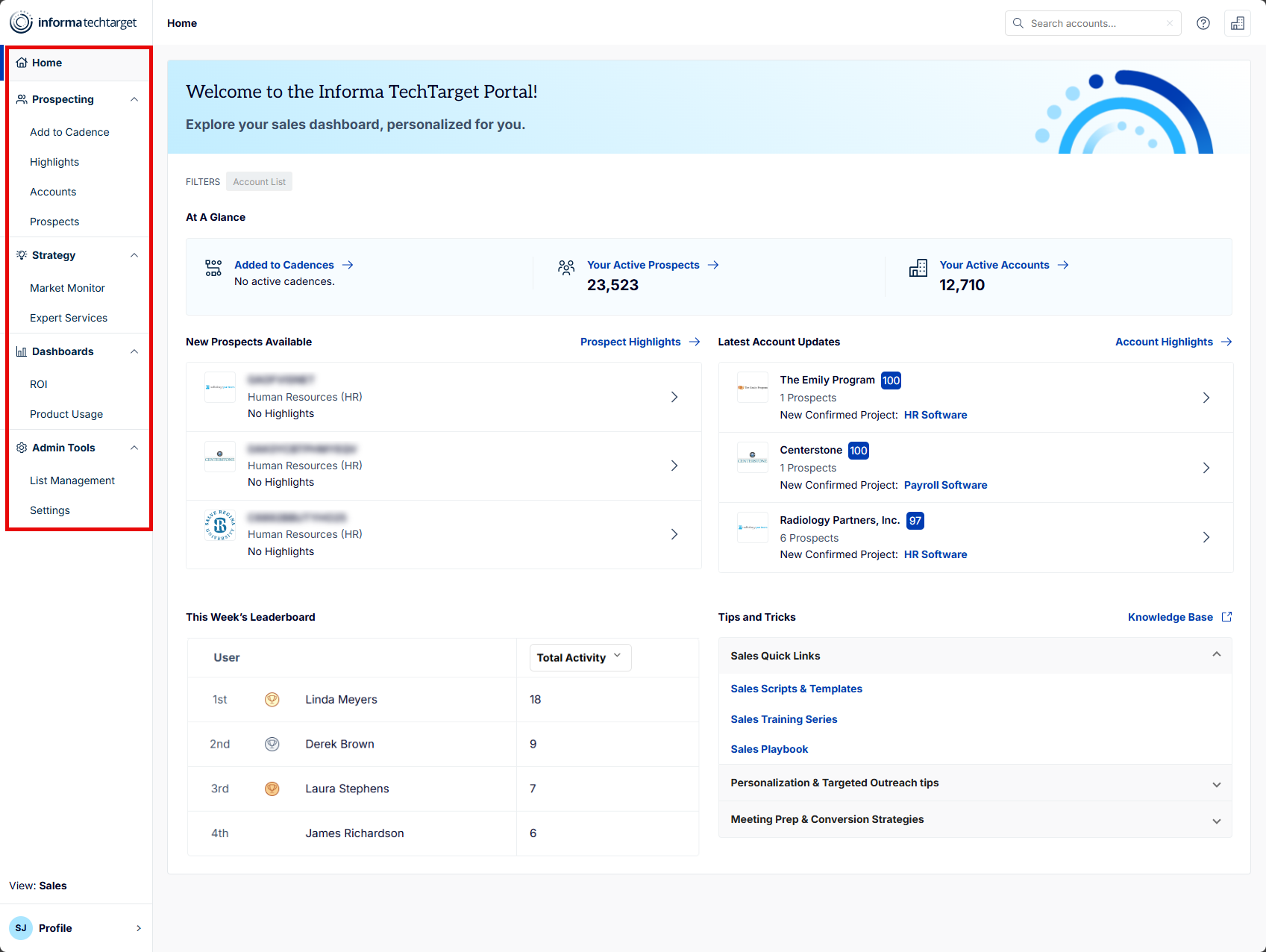Click the Added to Cadences workflow icon
The image size is (1266, 952).
click(213, 268)
